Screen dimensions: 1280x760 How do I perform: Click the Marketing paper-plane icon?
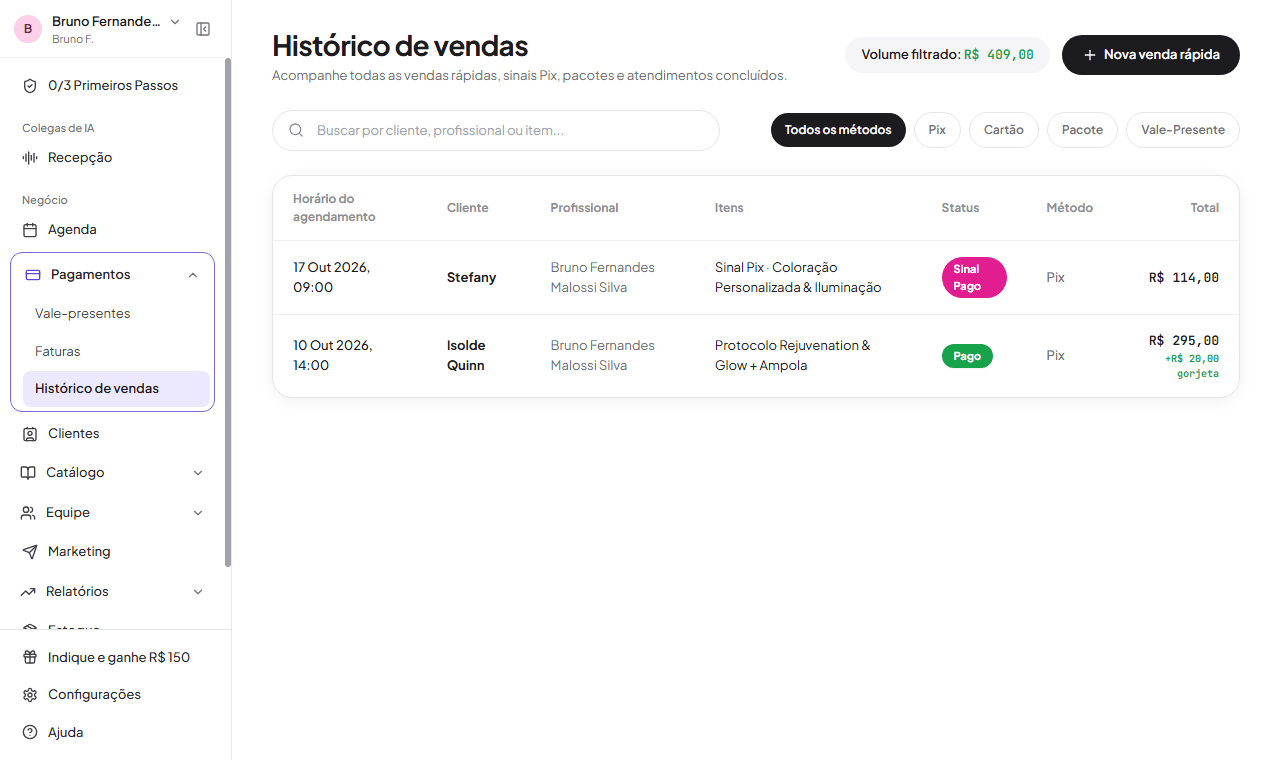(x=30, y=552)
